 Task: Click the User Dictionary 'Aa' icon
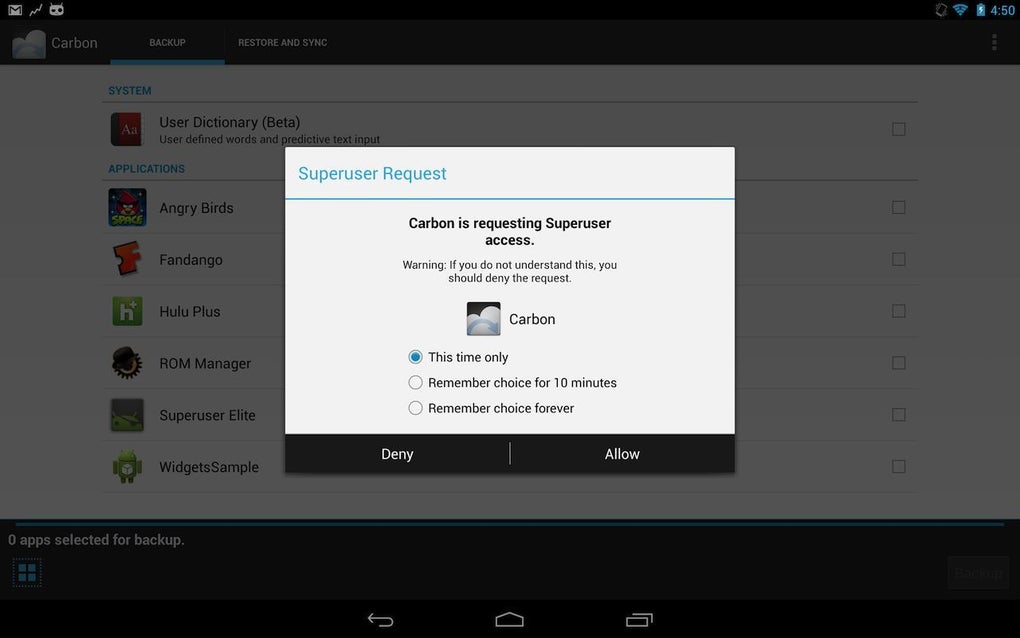coord(126,129)
